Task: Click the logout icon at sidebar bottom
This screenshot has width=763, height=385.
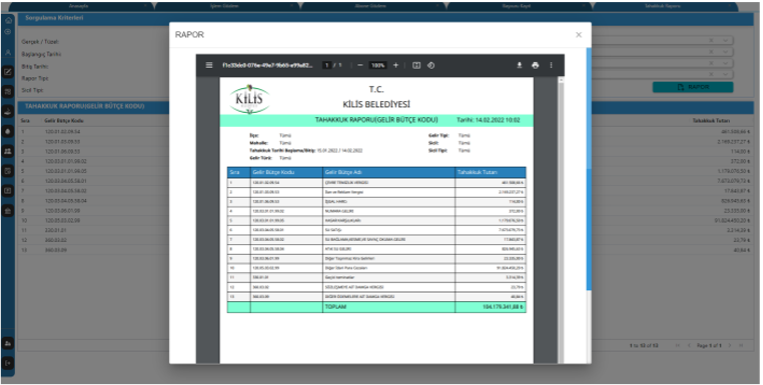Action: [8, 363]
